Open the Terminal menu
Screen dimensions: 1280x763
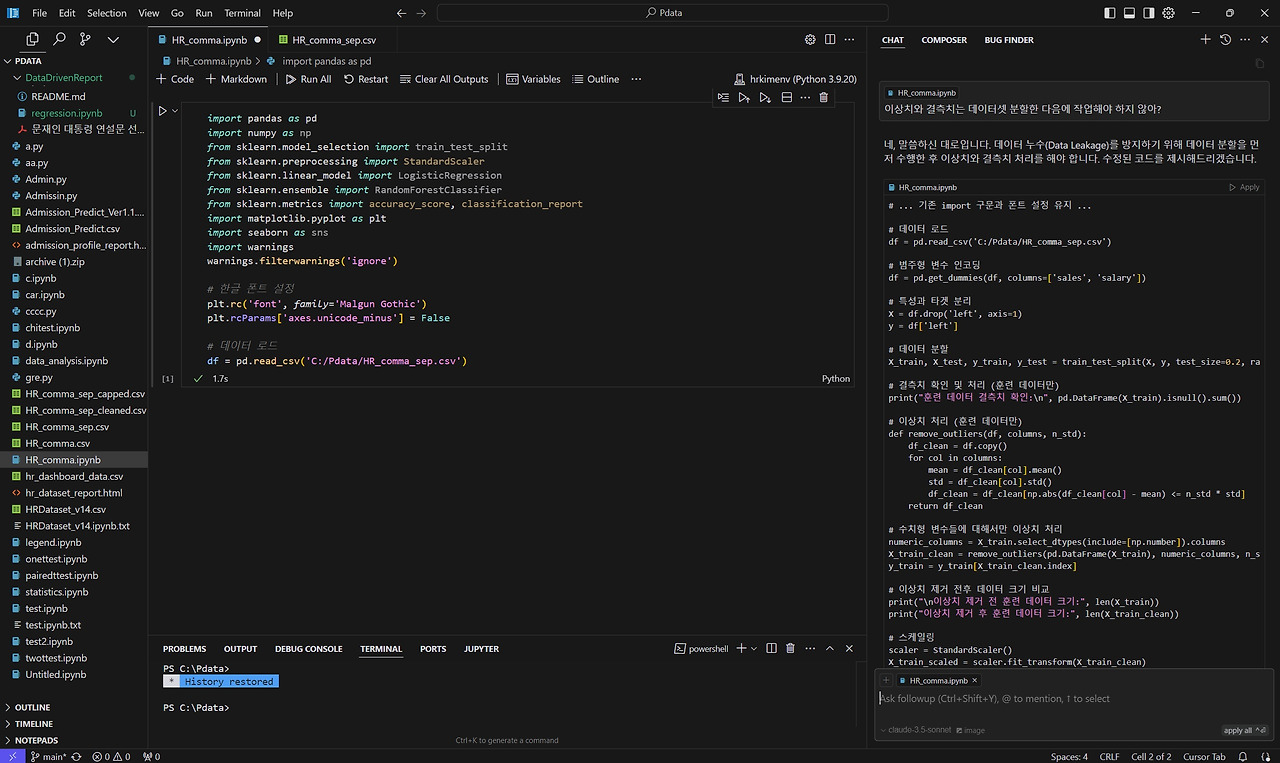point(242,13)
